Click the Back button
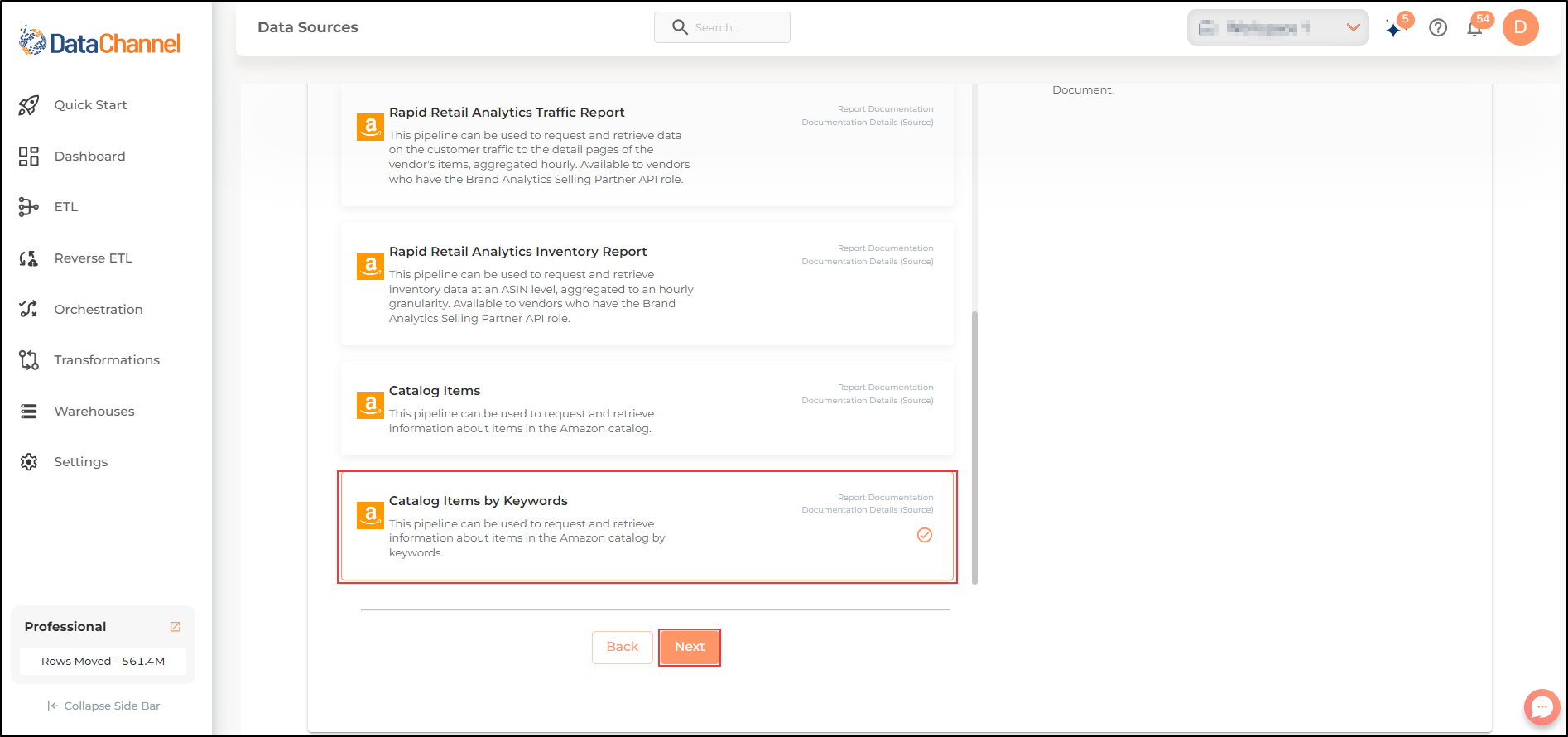This screenshot has height=737, width=1568. point(623,647)
